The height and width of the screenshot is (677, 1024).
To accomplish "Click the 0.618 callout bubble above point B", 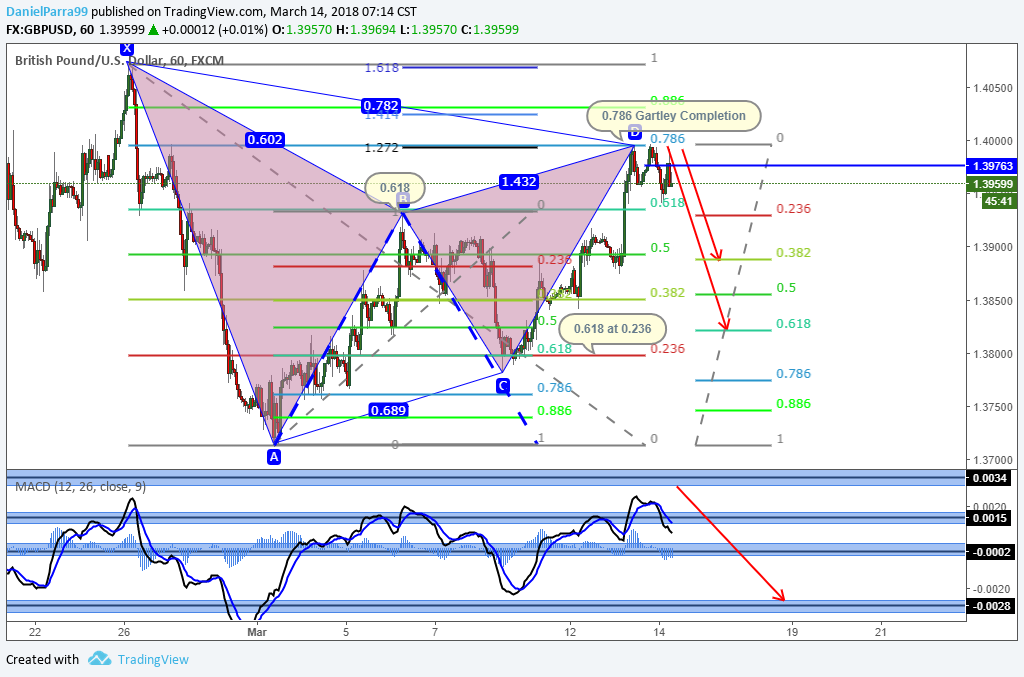I will coord(395,188).
